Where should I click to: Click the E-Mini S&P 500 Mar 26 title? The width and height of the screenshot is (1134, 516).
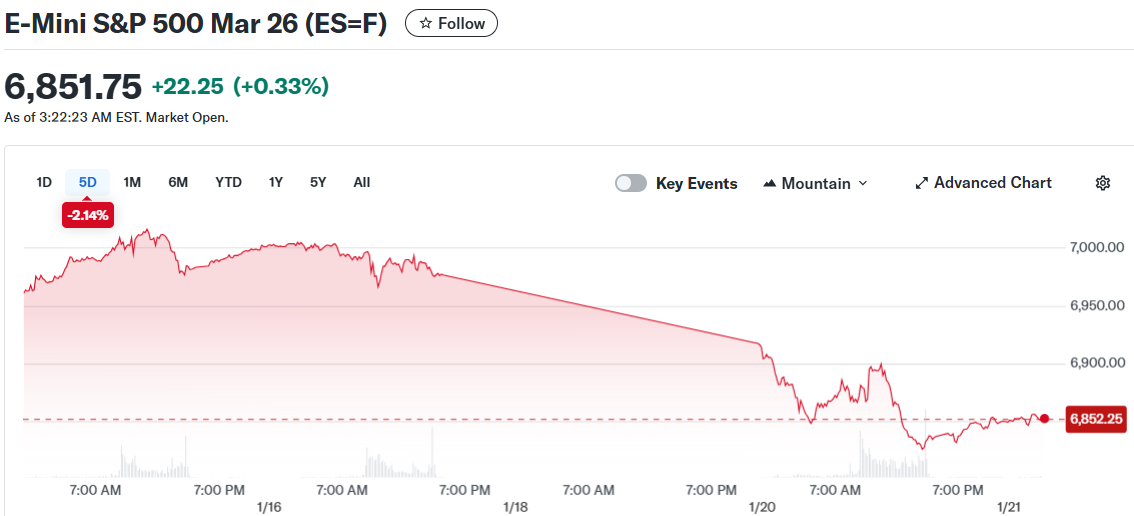[x=195, y=23]
